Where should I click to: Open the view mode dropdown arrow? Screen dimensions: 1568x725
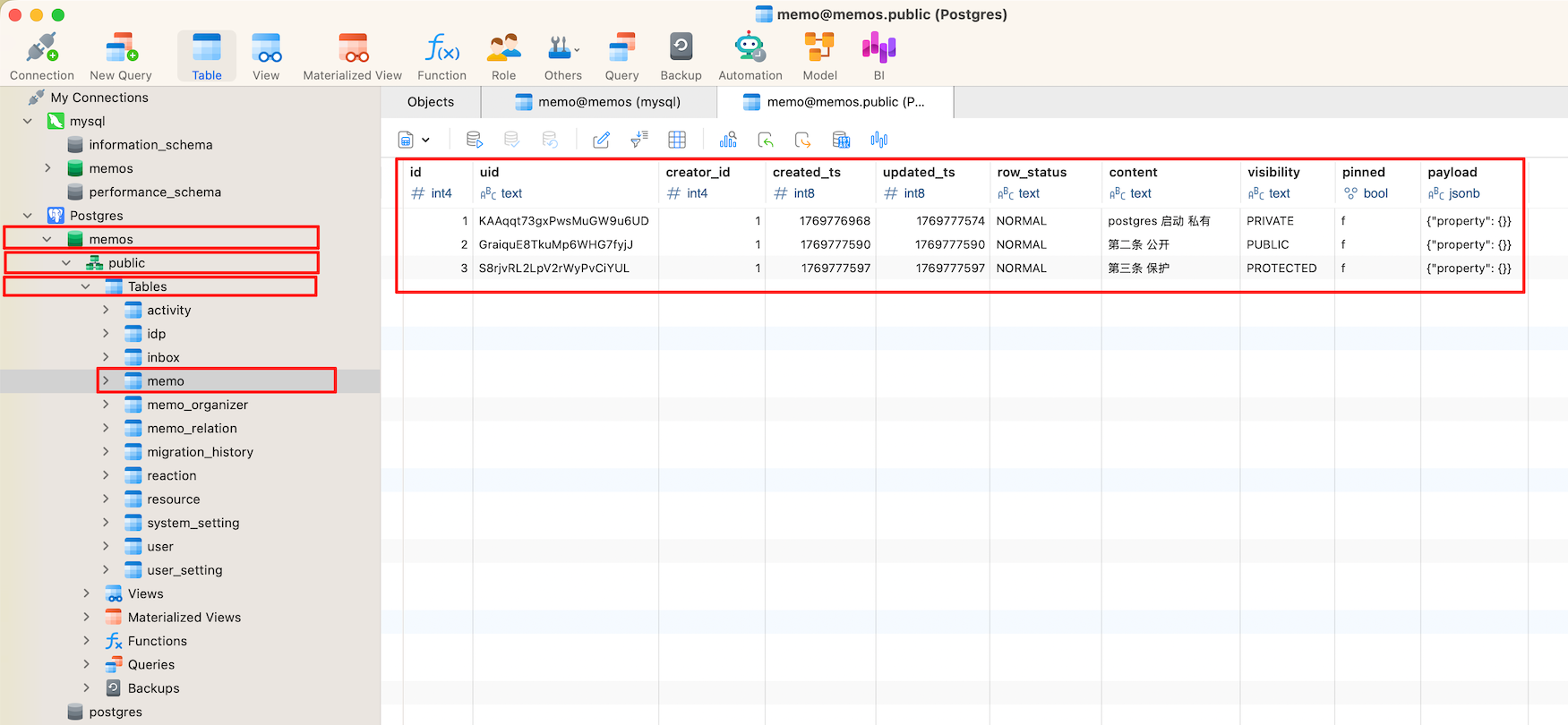pyautogui.click(x=426, y=140)
